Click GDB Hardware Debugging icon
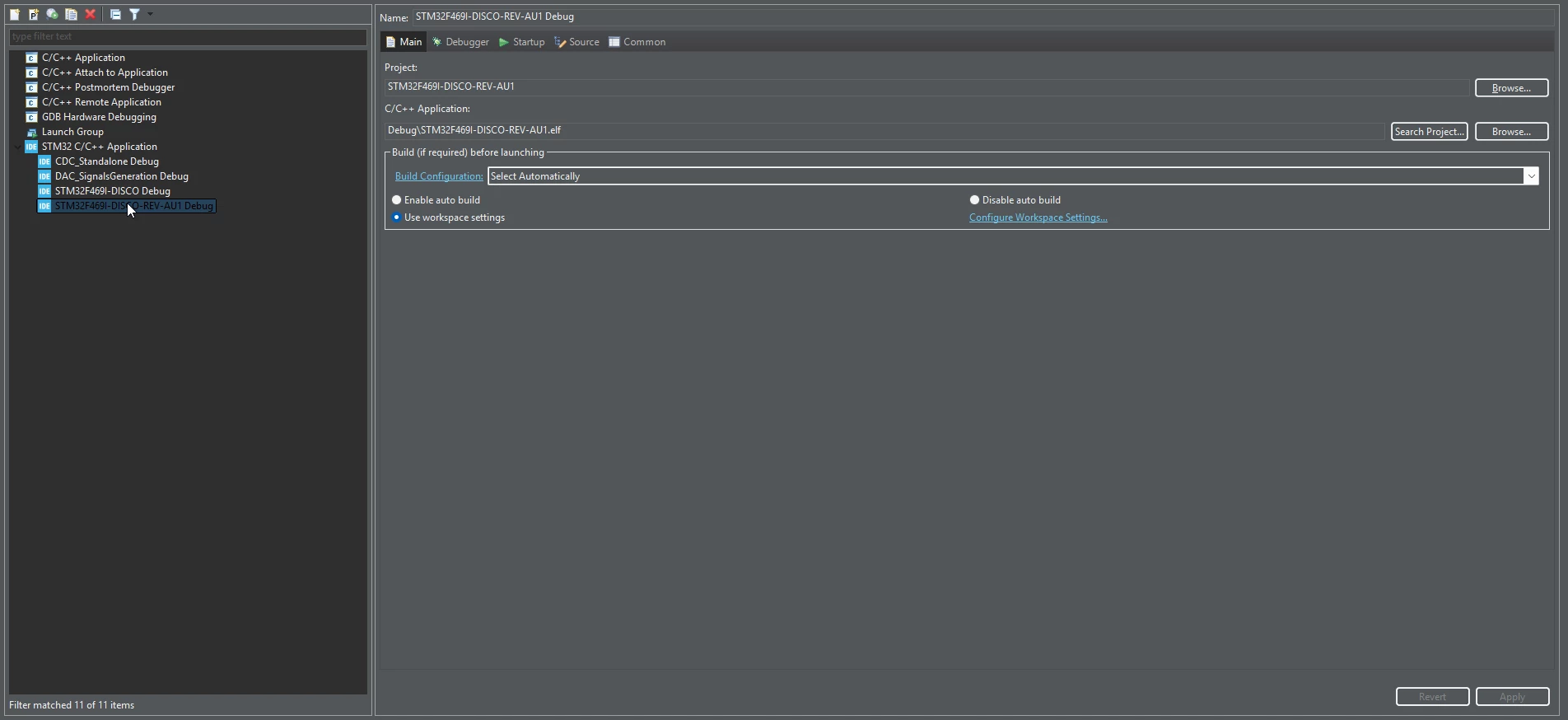The width and height of the screenshot is (1568, 720). click(31, 117)
